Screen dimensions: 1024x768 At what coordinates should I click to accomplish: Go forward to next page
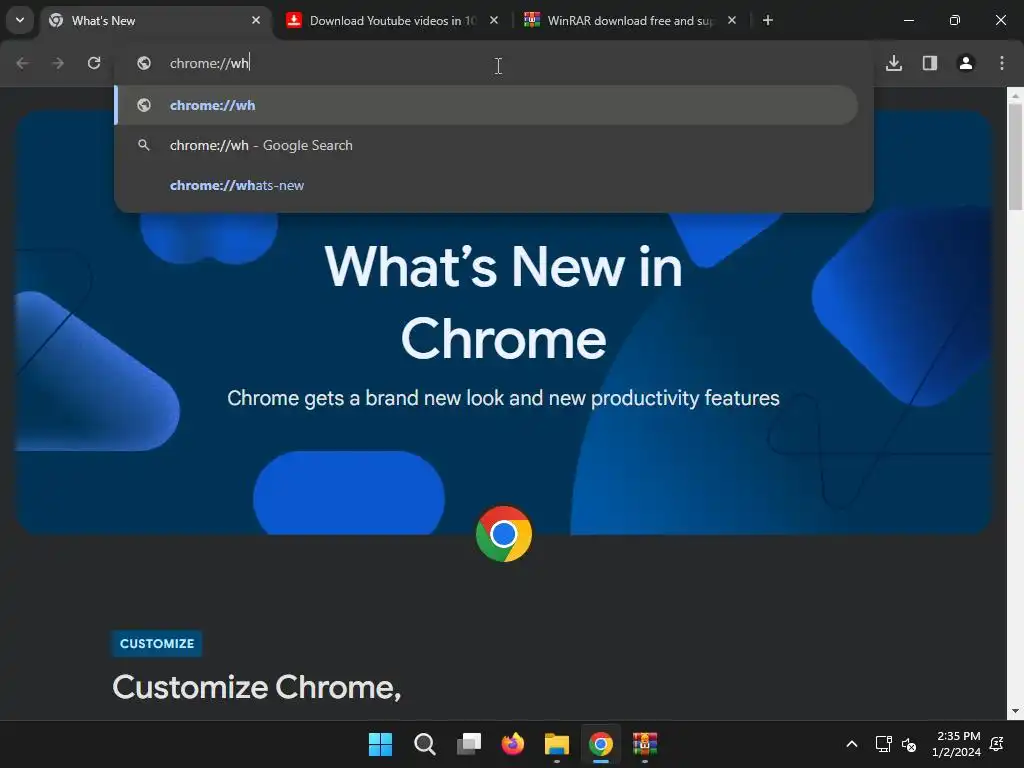coord(58,63)
